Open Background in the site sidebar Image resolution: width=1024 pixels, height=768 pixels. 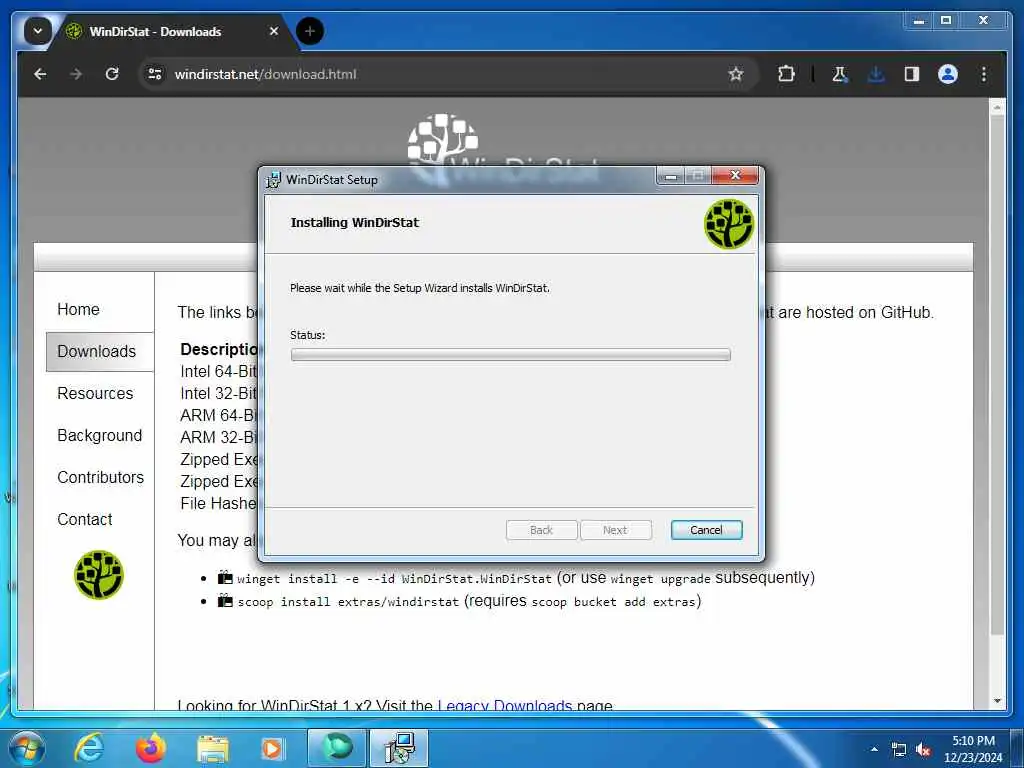coord(99,436)
